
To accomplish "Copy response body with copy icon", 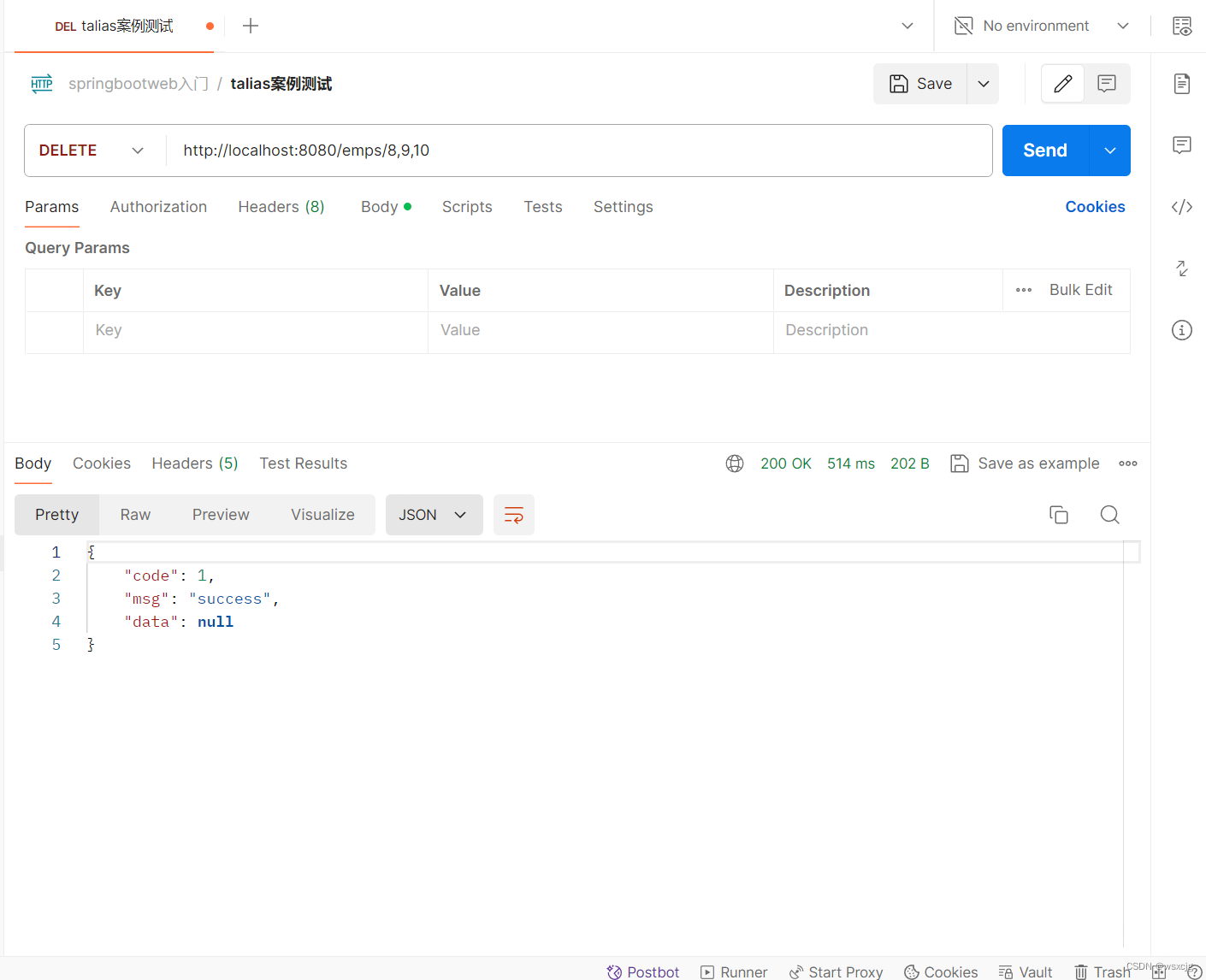I will tap(1059, 515).
